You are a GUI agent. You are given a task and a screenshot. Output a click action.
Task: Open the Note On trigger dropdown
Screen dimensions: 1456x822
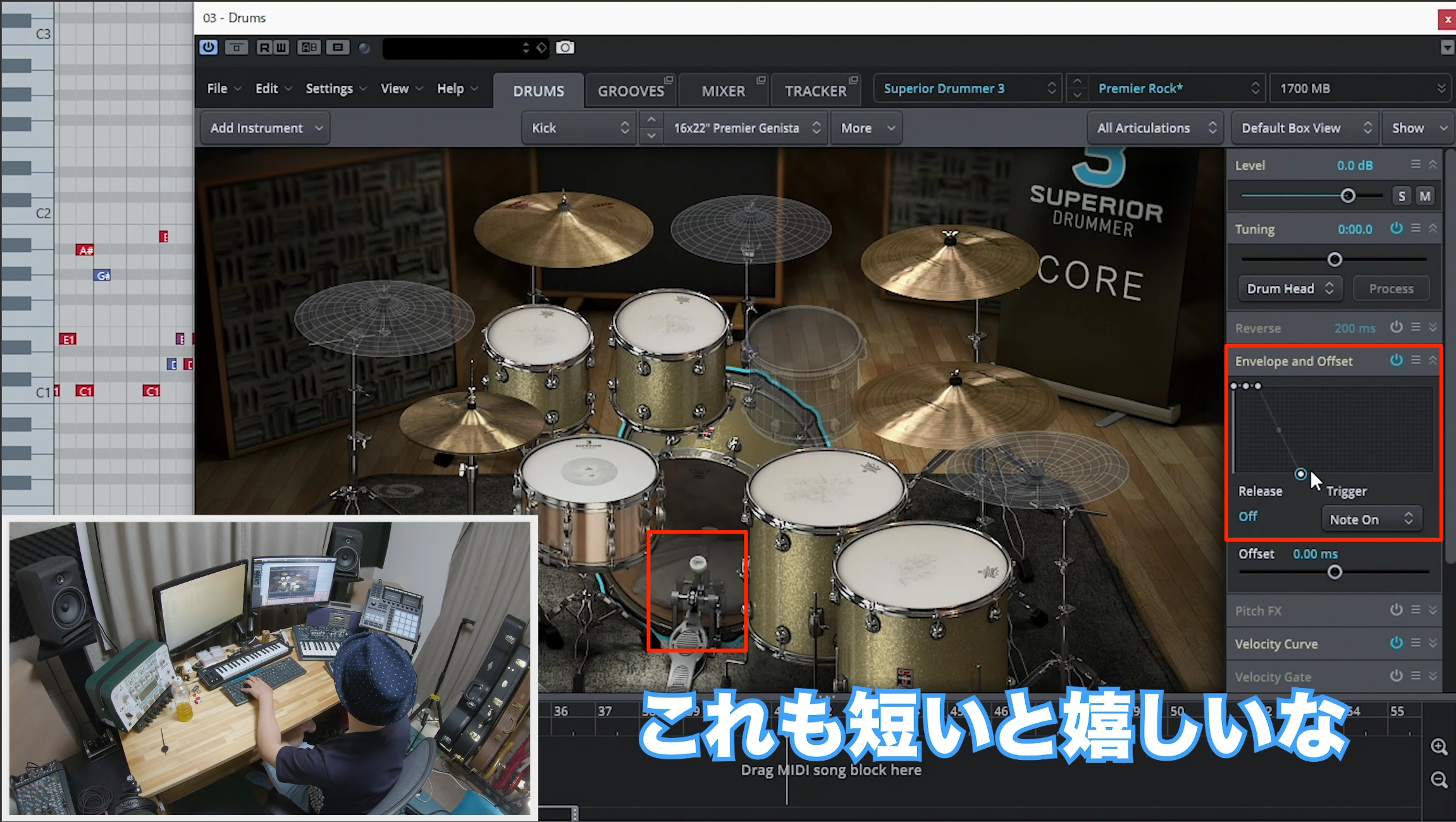[1371, 519]
